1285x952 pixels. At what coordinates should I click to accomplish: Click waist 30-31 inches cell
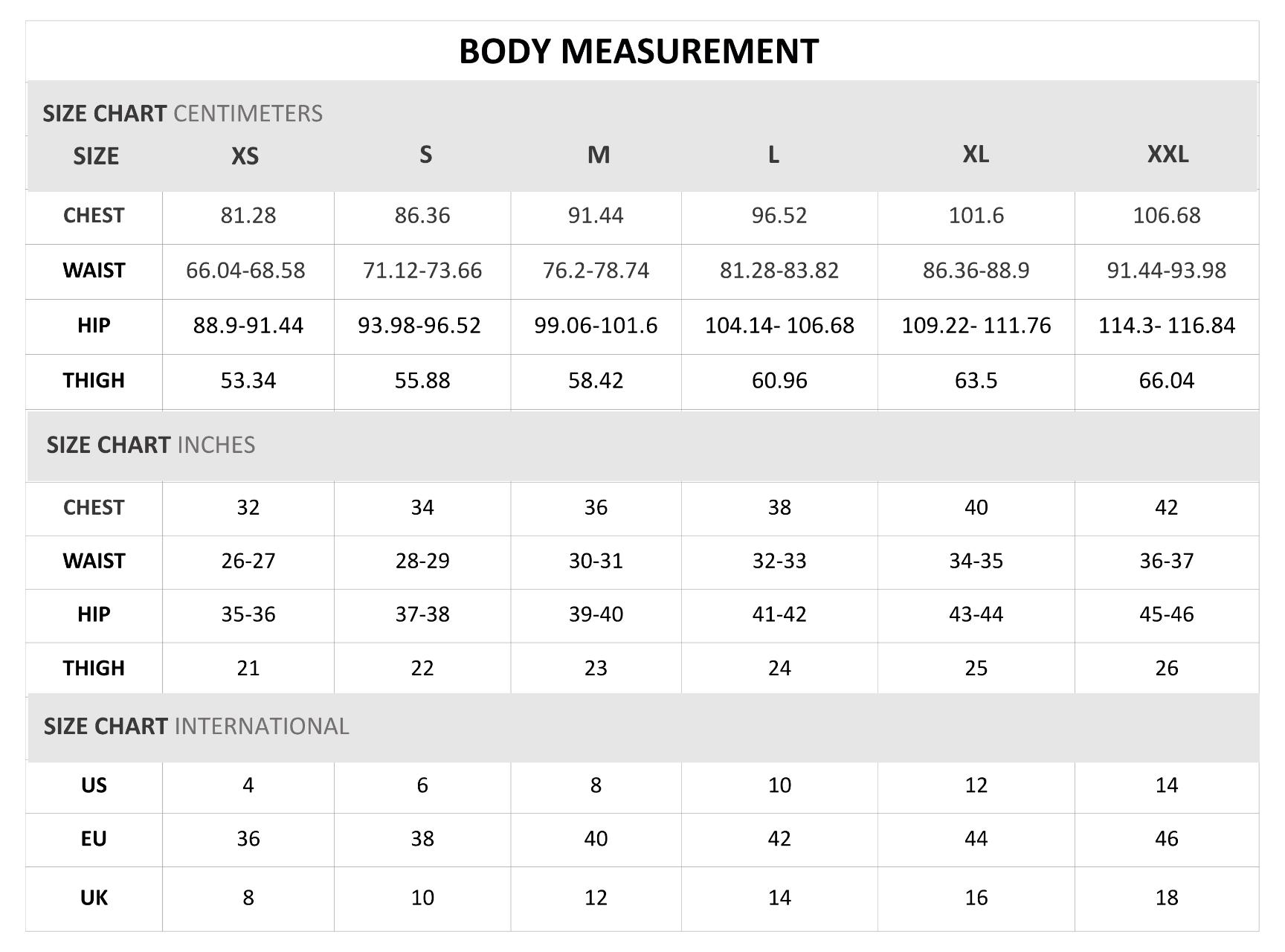595,561
